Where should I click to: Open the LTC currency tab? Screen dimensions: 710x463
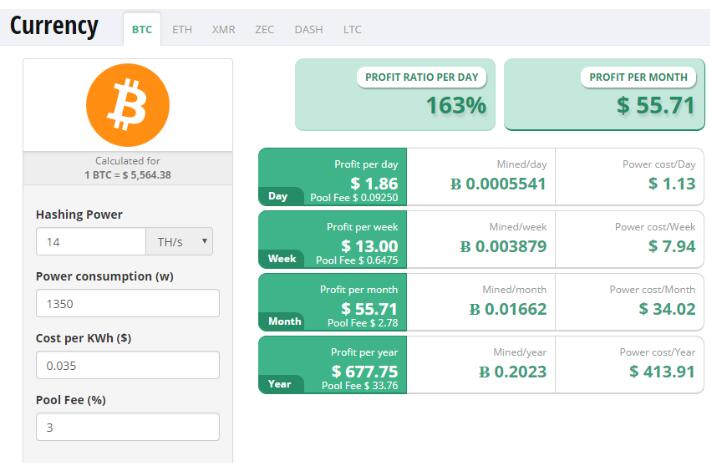352,29
